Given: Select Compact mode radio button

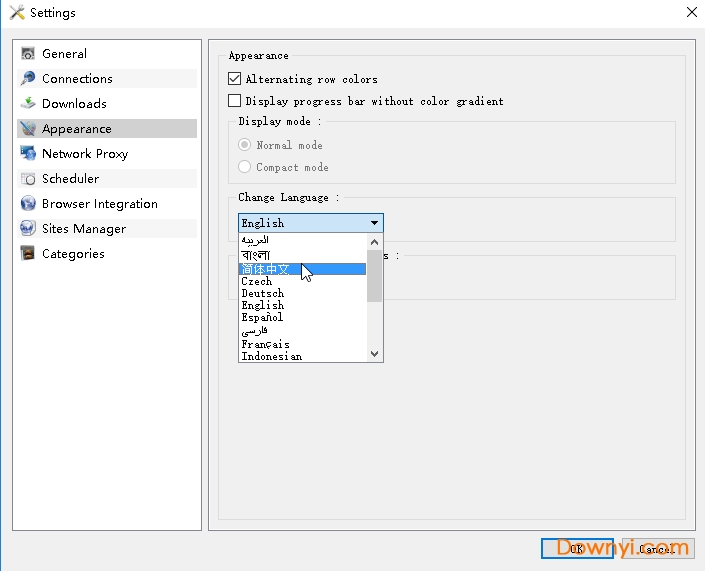Looking at the screenshot, I should click(245, 167).
